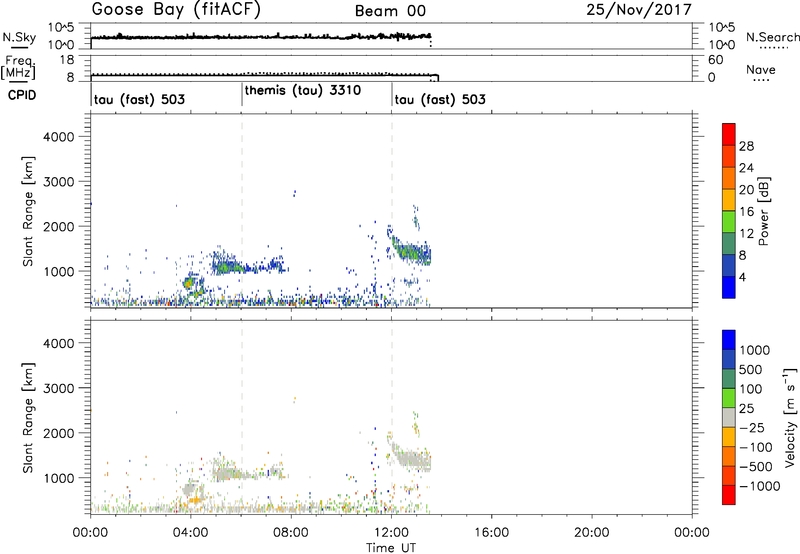
Task: Click the bright blue bottom Power colorbar segment
Action: pyautogui.click(x=729, y=287)
